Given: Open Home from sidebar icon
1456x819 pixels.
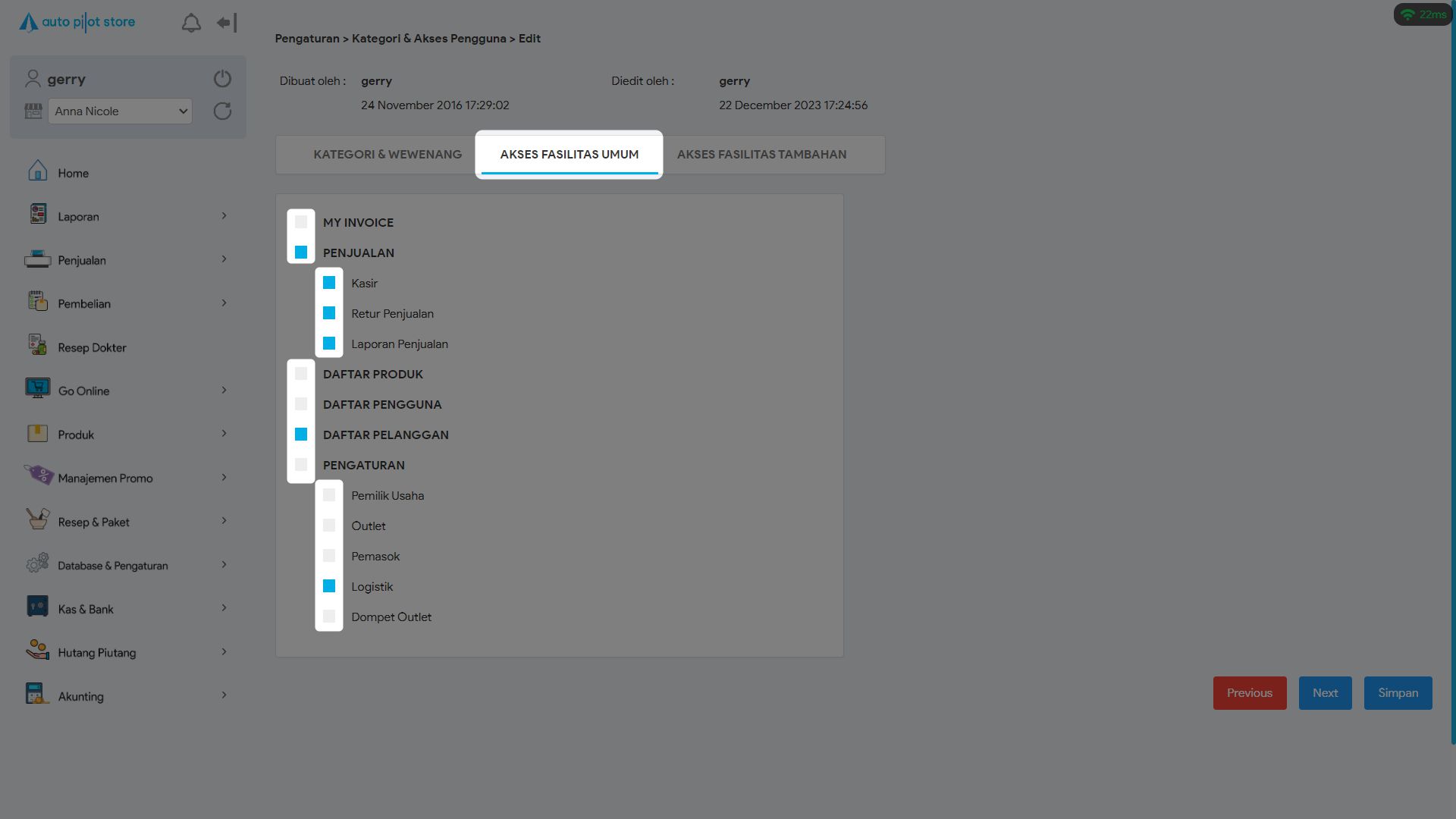Looking at the screenshot, I should (37, 171).
